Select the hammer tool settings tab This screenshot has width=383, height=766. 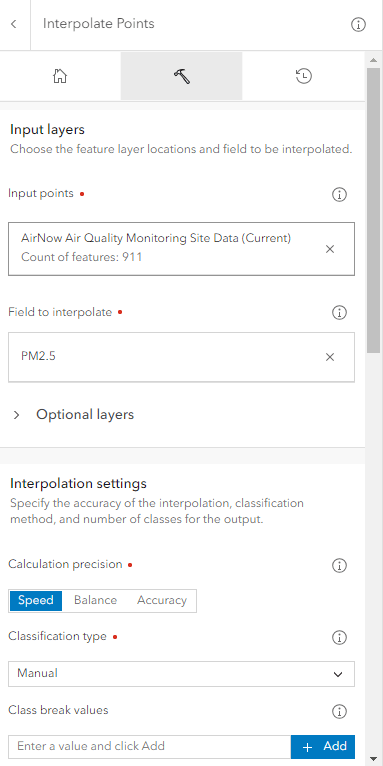181,76
